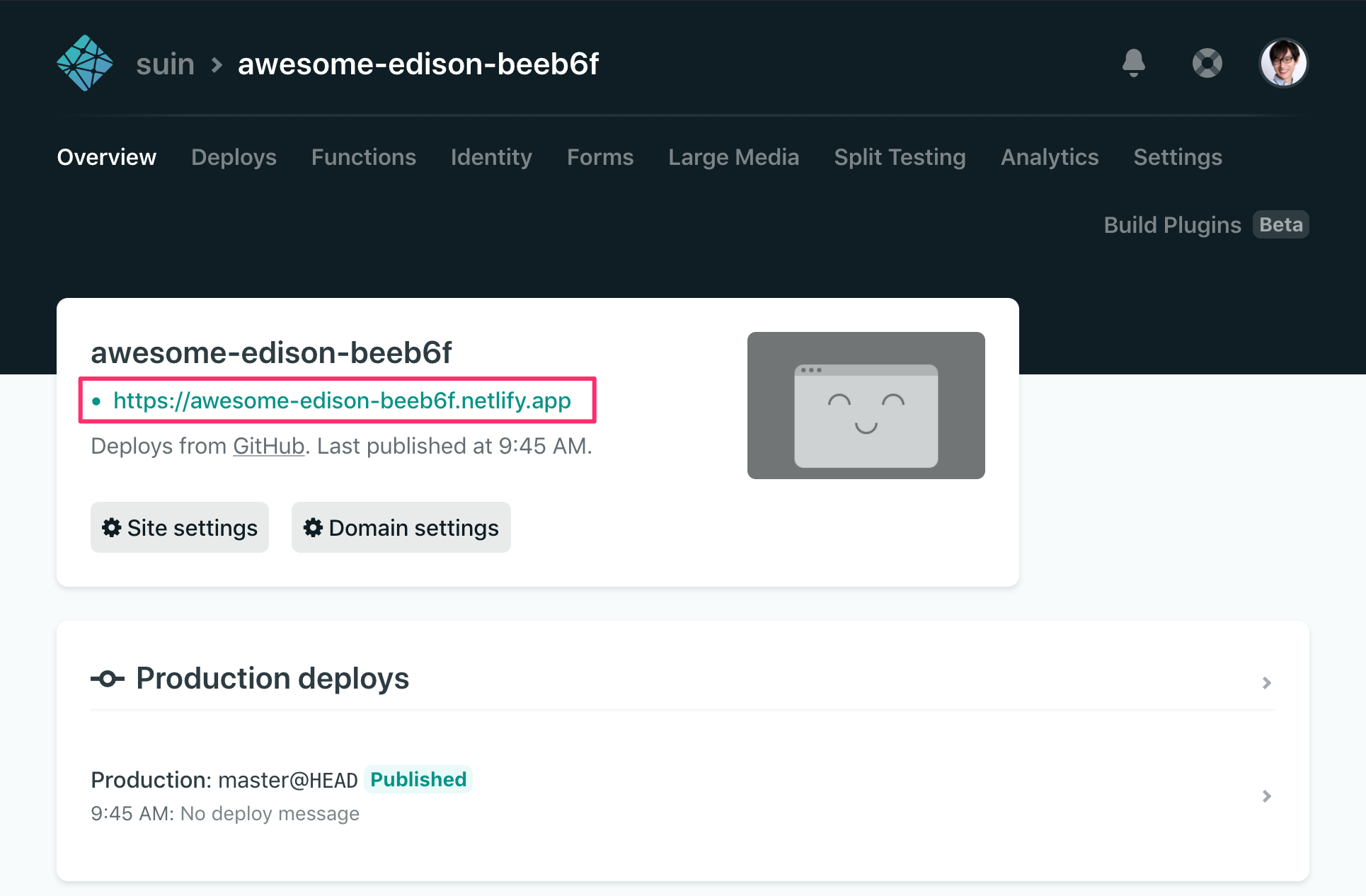Screen dimensions: 1366x896
Task: Open the support lifebuoy icon
Action: (x=1207, y=63)
